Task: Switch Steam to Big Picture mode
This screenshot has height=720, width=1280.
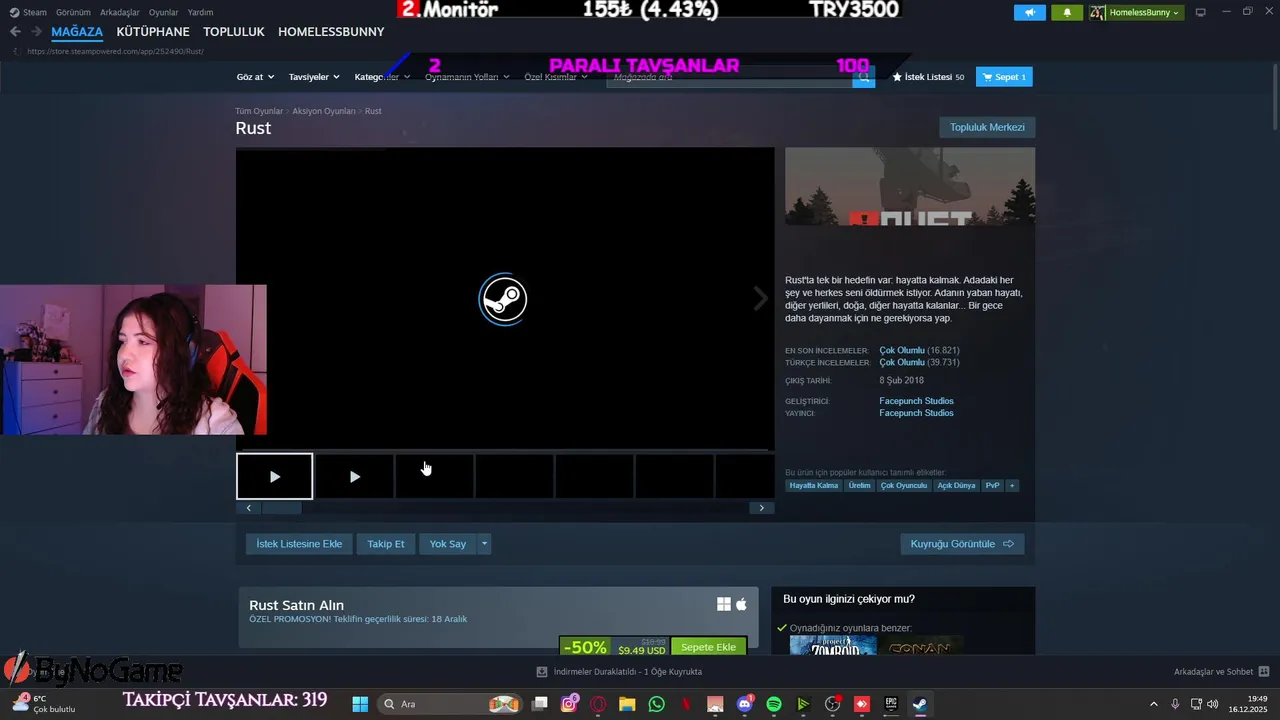Action: click(x=1201, y=12)
